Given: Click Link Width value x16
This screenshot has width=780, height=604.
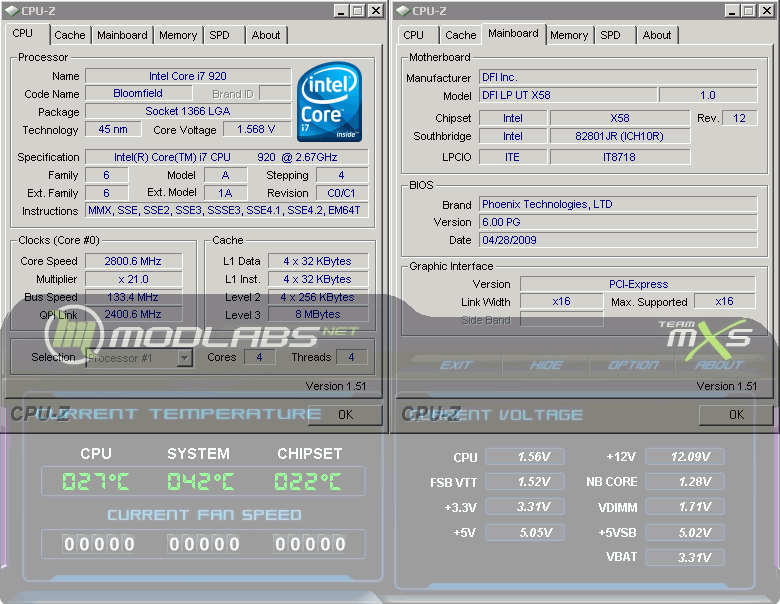Looking at the screenshot, I should tap(562, 302).
